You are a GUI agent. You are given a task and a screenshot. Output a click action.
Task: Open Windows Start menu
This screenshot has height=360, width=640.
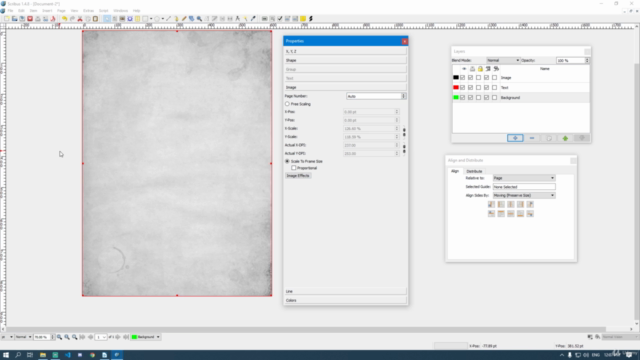click(6, 355)
